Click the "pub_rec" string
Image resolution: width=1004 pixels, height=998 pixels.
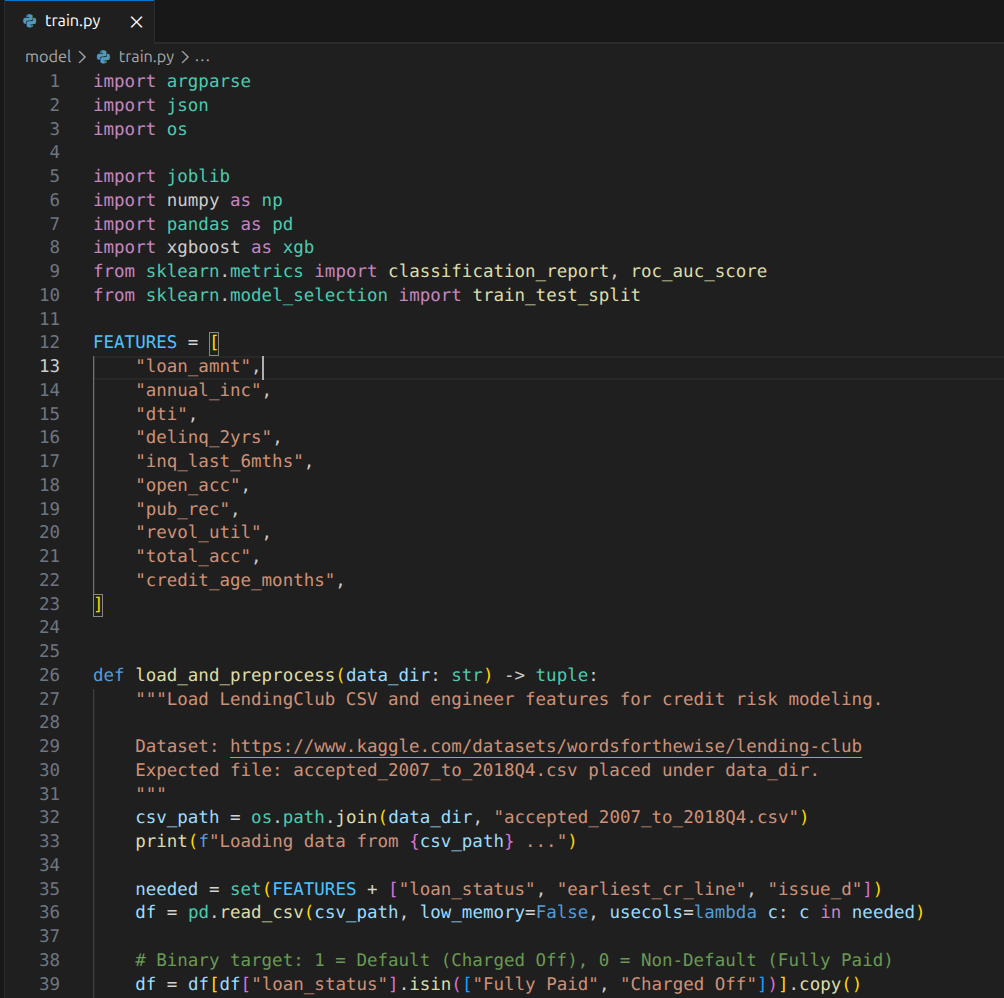(x=182, y=510)
